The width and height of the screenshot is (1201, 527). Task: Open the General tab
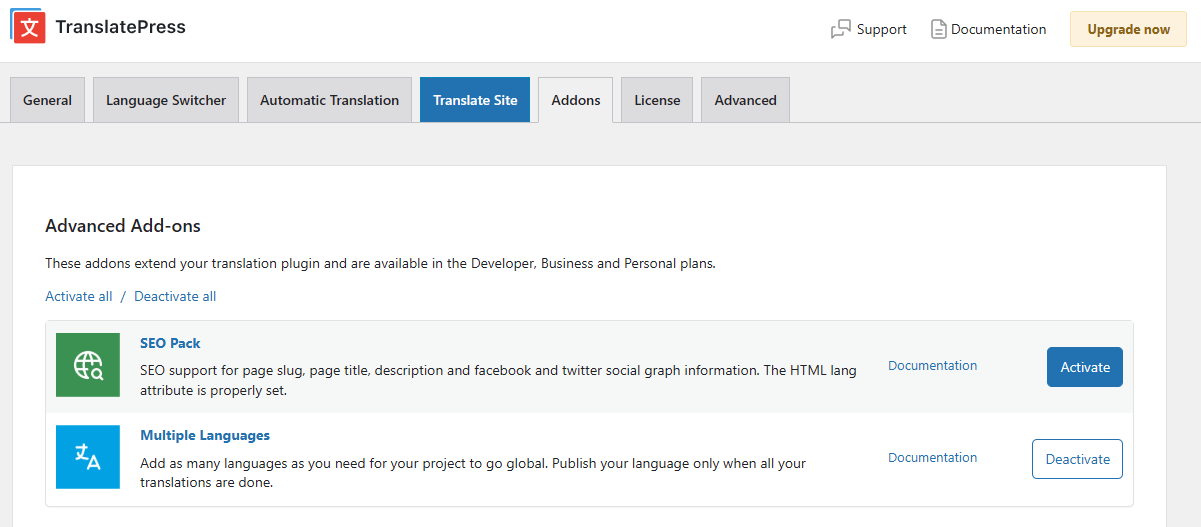tap(48, 100)
